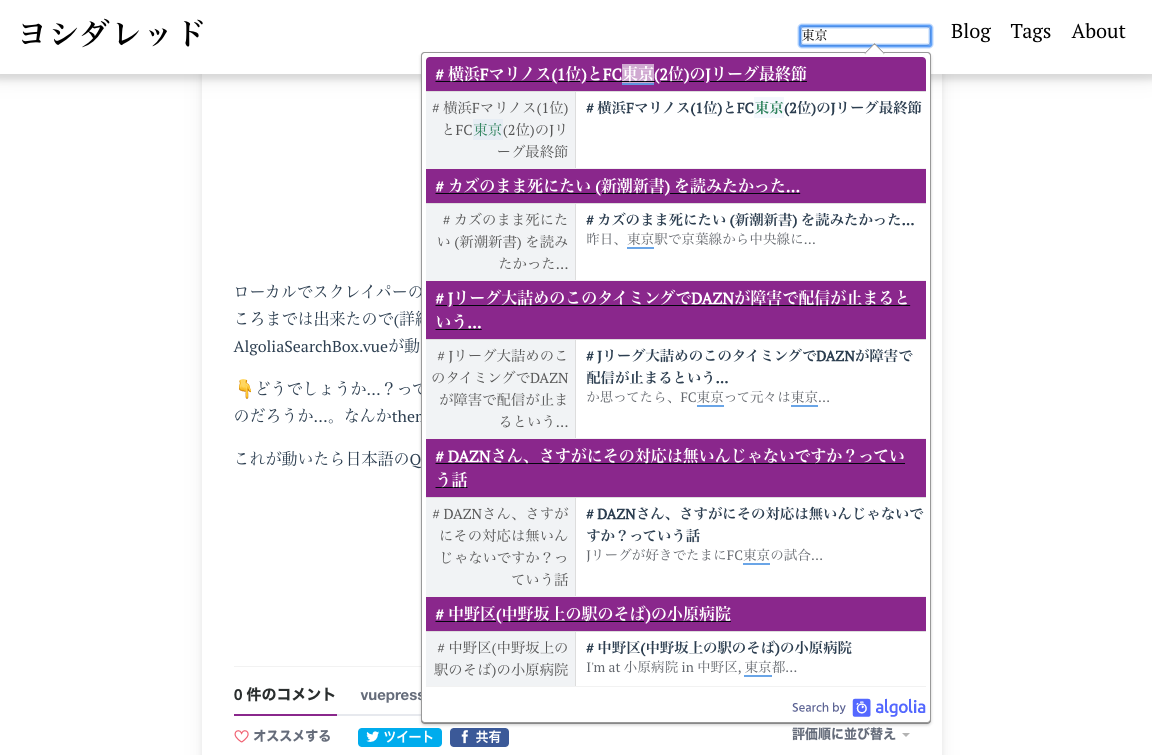Open the カズのまま死にたい purple header result
Screen dimensions: 1152x755
[x=676, y=186]
